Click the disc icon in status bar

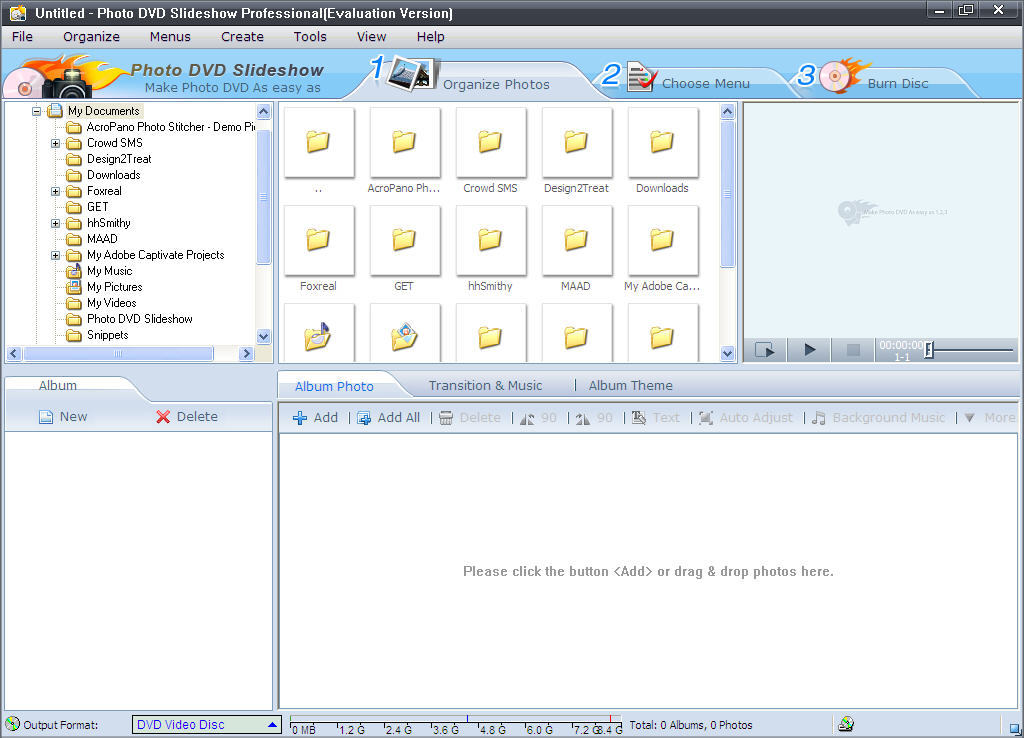pyautogui.click(x=846, y=724)
